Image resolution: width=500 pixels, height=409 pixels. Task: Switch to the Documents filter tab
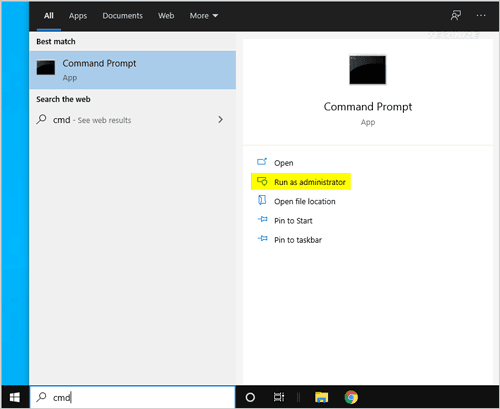pyautogui.click(x=122, y=16)
